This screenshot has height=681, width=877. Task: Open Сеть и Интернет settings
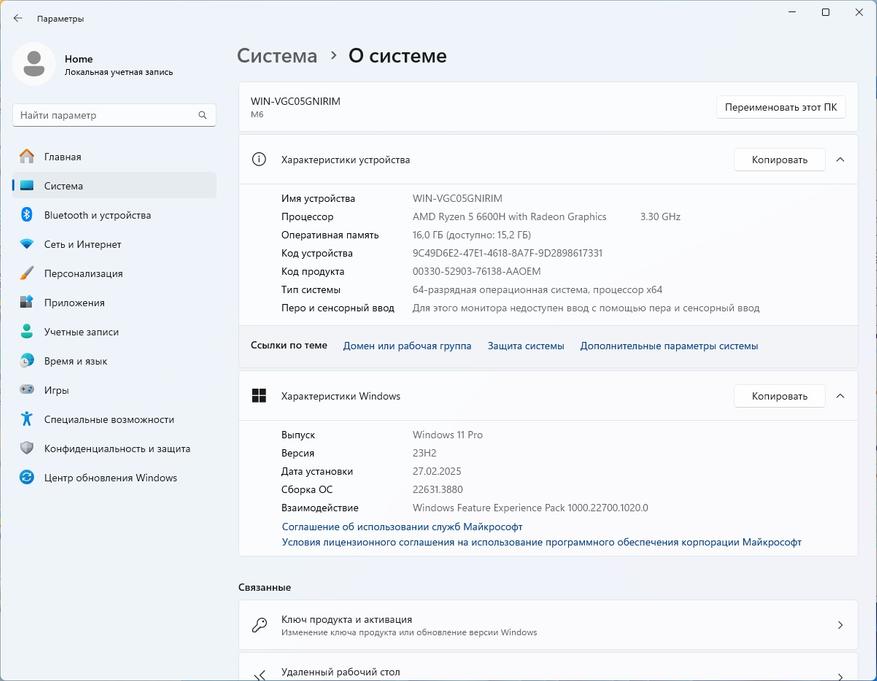(x=114, y=244)
